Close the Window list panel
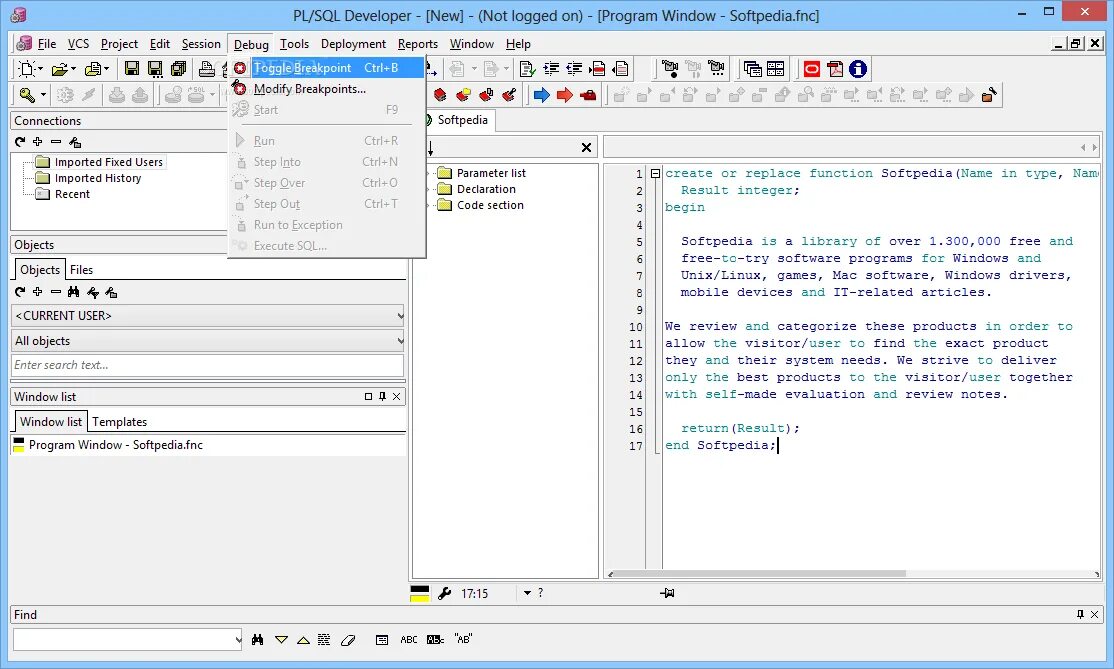The width and height of the screenshot is (1114, 669). tap(396, 396)
